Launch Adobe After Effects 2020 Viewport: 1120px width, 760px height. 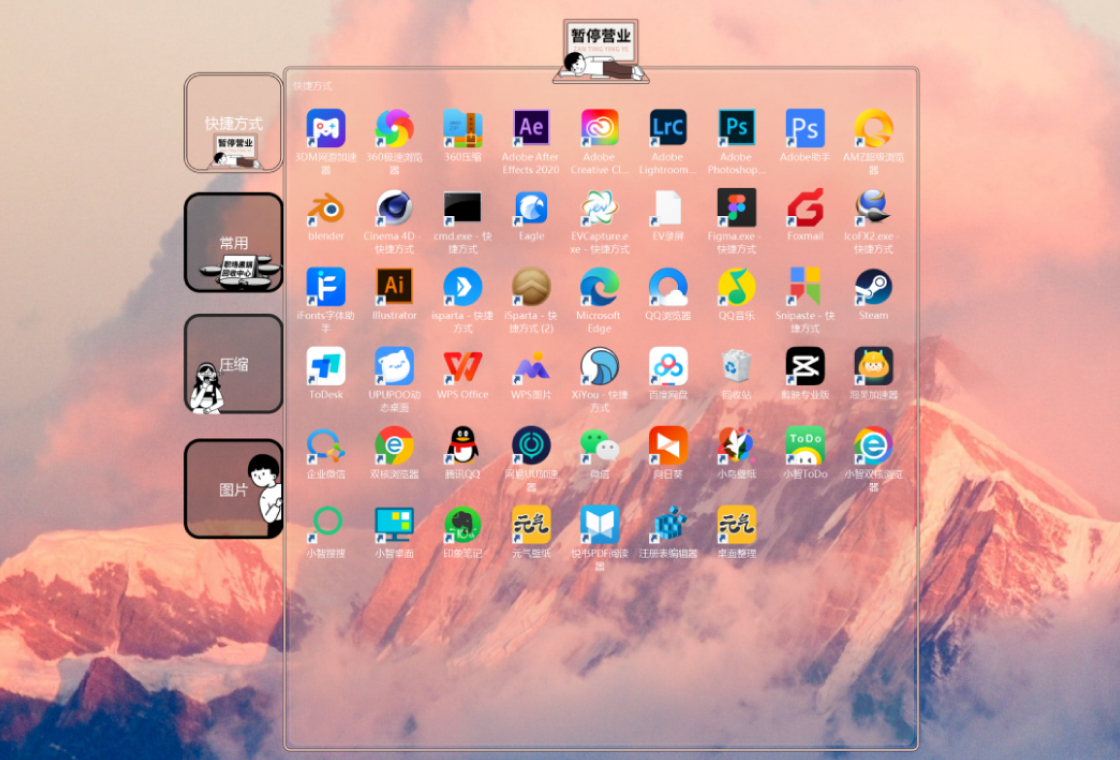[x=531, y=128]
